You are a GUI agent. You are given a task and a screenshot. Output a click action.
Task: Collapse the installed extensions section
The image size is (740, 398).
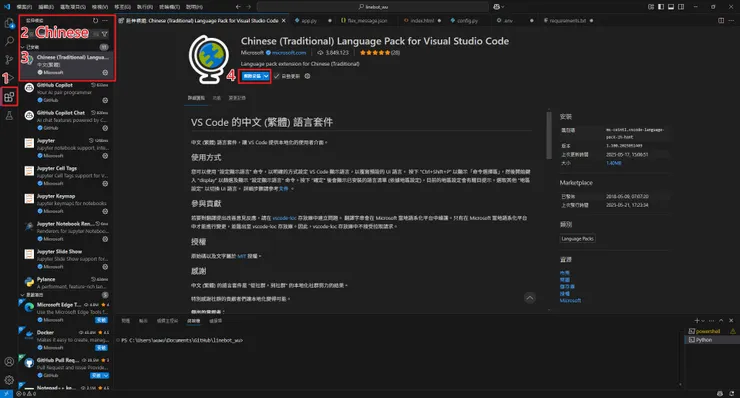(22, 47)
